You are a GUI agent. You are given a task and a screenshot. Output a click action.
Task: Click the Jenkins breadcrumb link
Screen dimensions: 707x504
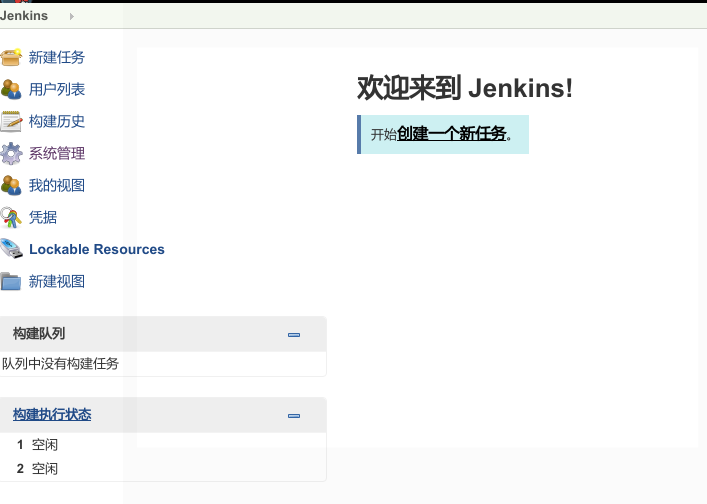click(24, 16)
